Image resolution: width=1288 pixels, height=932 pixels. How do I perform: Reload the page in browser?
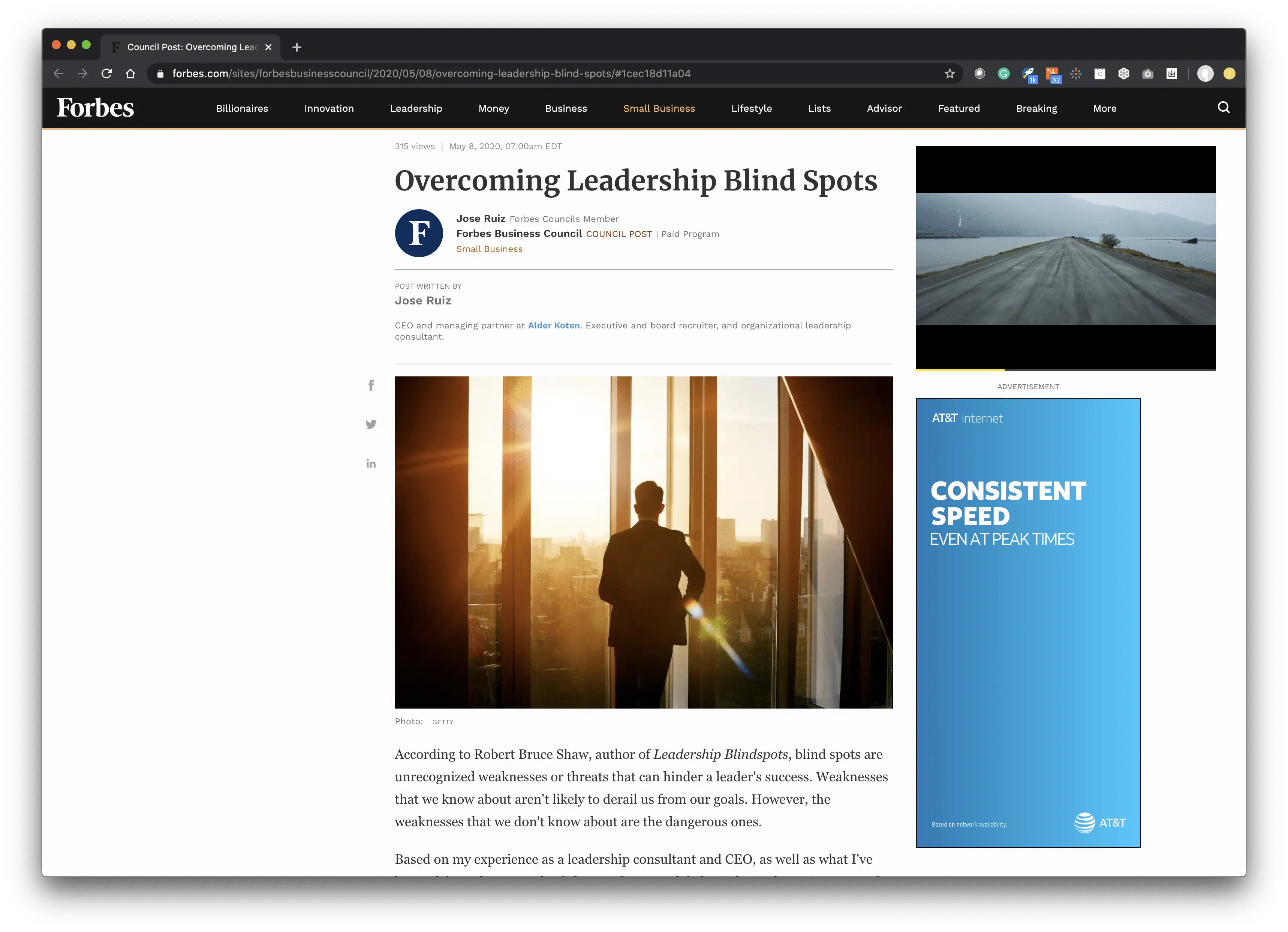coord(106,74)
